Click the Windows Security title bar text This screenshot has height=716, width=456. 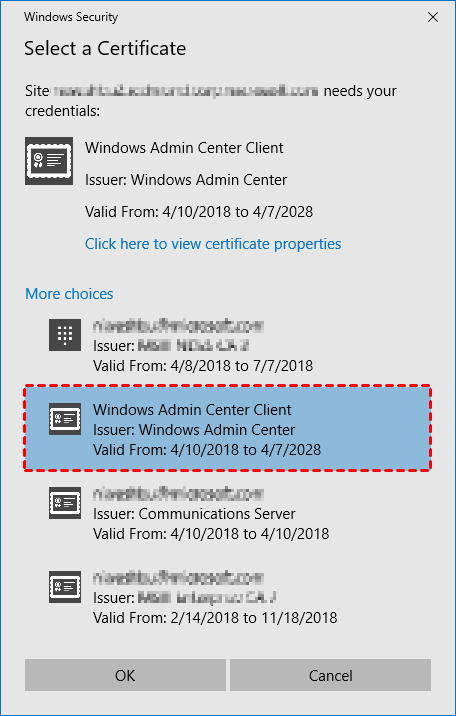tap(71, 17)
